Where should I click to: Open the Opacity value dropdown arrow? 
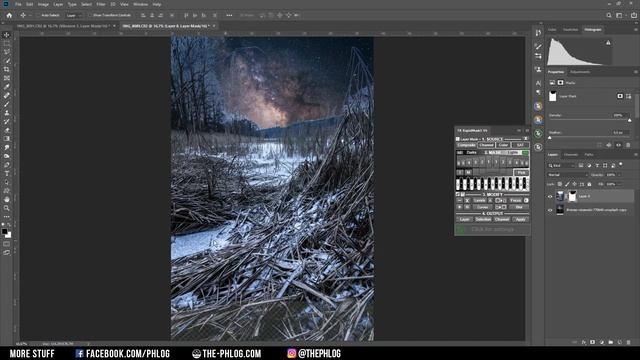point(620,175)
